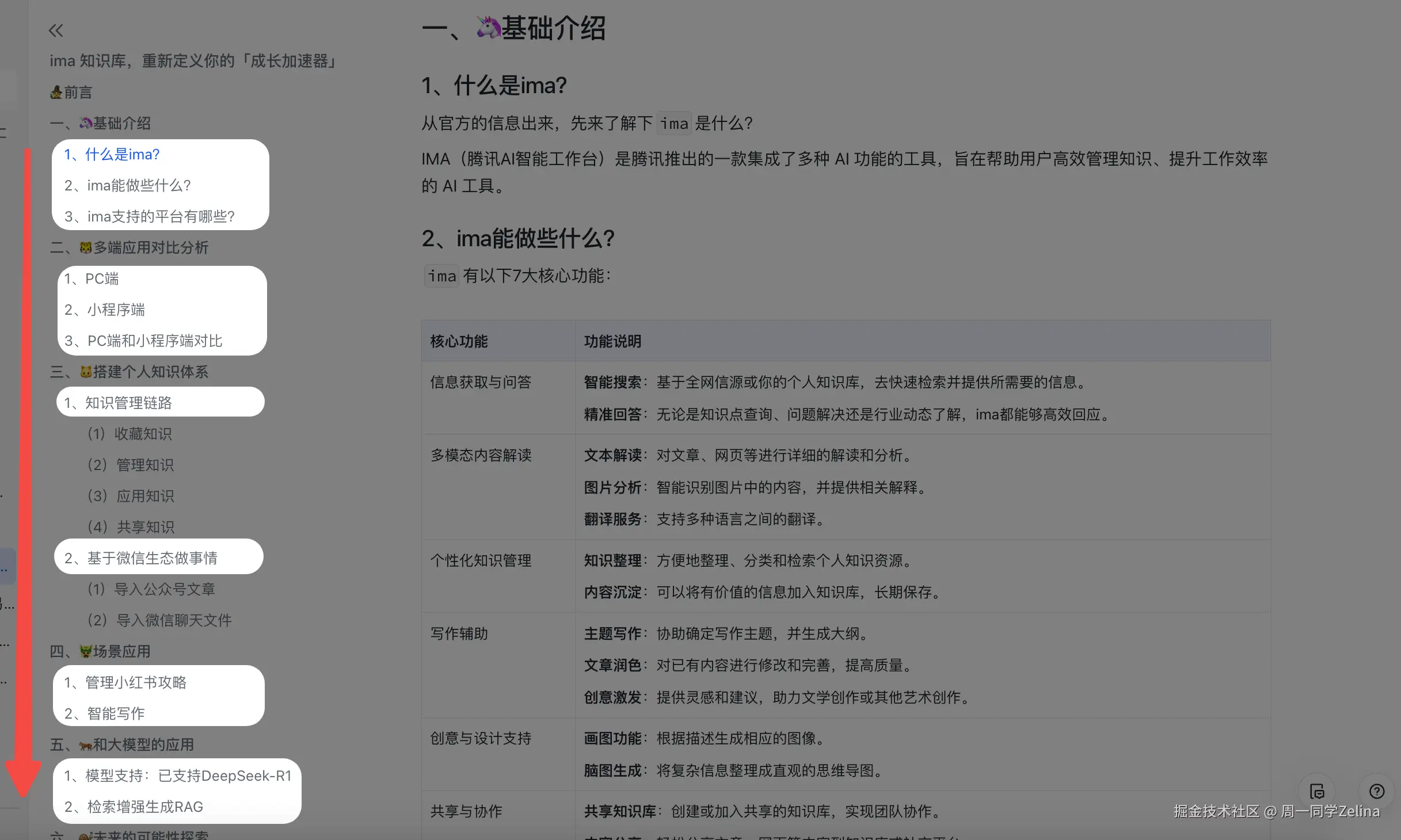Open sub-item (1) 收藏知识
Screen dimensions: 1401x840
(130, 434)
